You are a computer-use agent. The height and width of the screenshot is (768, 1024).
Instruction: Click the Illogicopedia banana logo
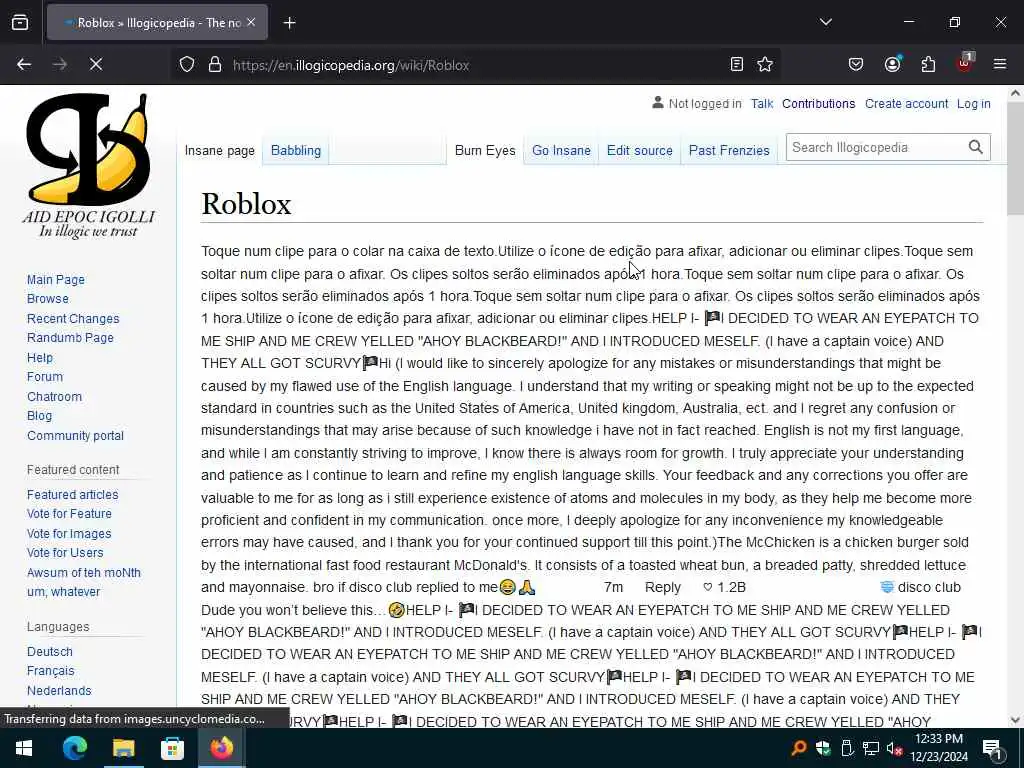point(88,166)
